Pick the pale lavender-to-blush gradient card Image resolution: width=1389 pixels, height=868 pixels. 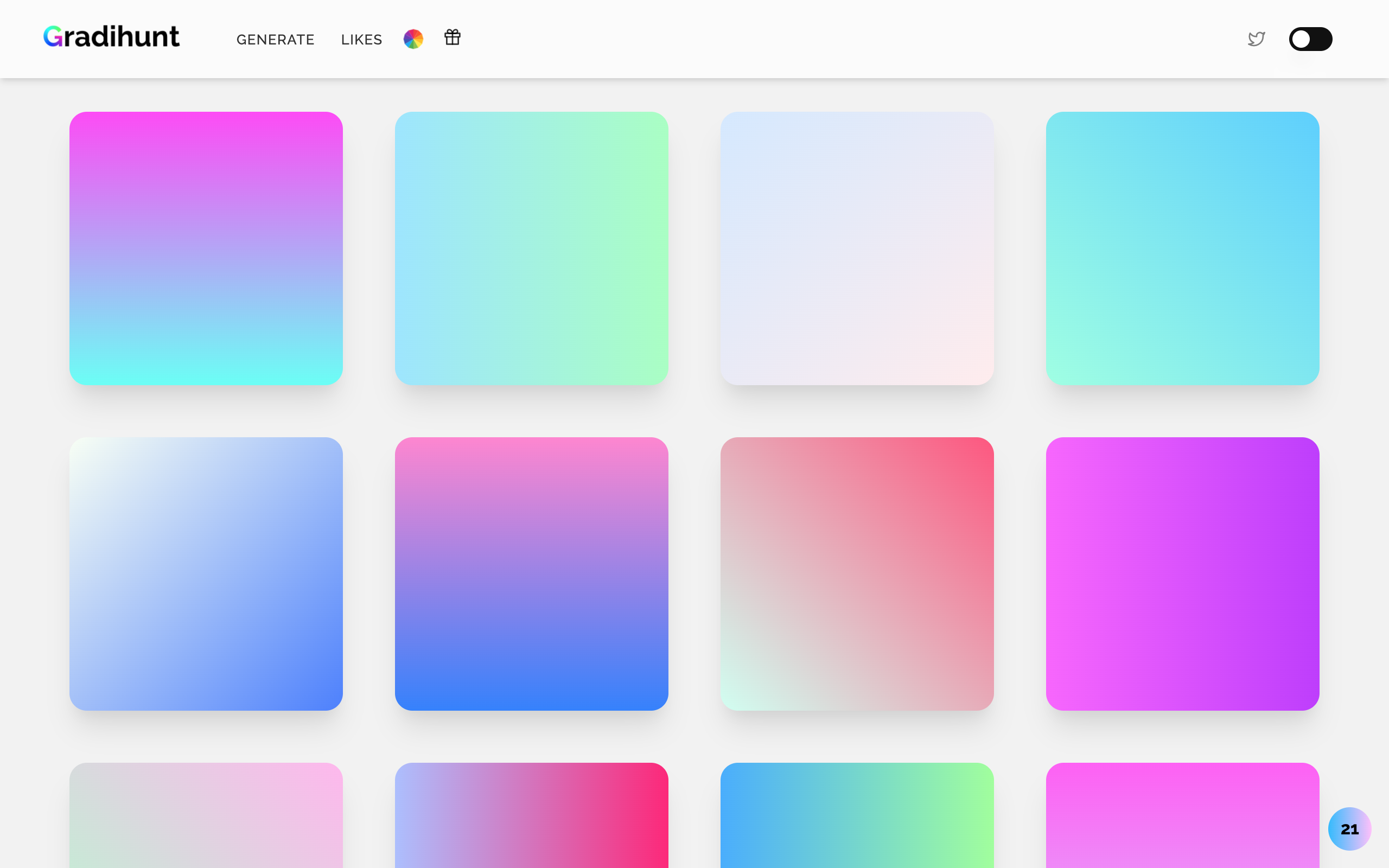point(857,248)
